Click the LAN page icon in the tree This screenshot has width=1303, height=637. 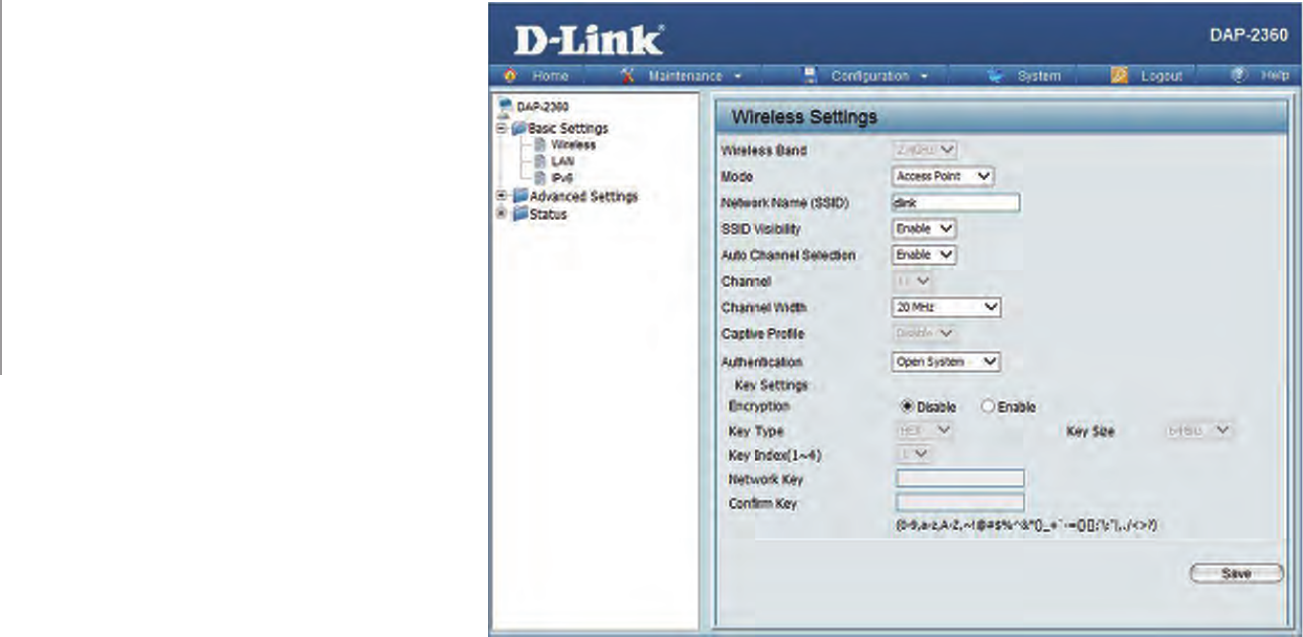538,161
